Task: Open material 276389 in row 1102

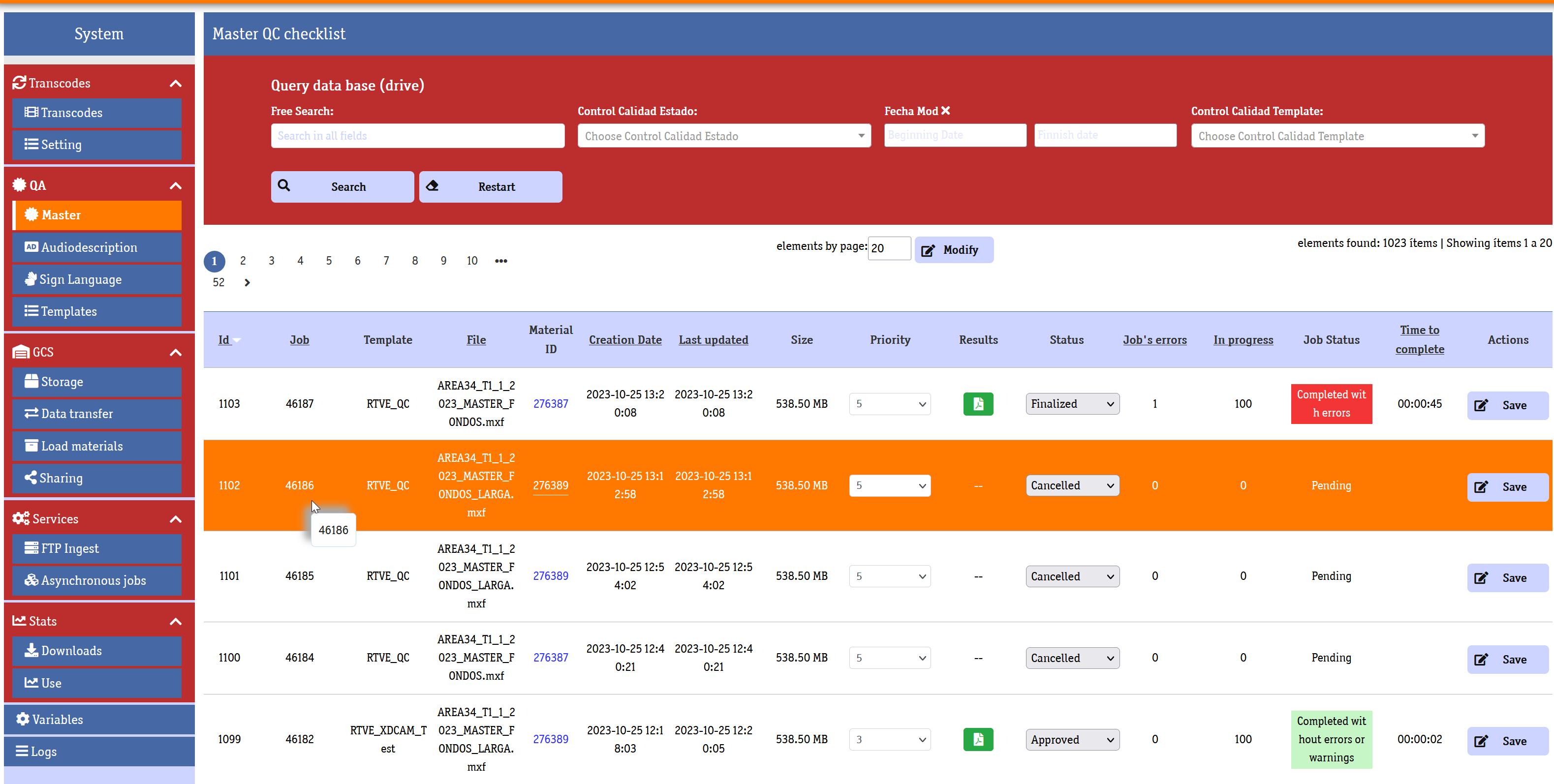Action: (x=550, y=485)
